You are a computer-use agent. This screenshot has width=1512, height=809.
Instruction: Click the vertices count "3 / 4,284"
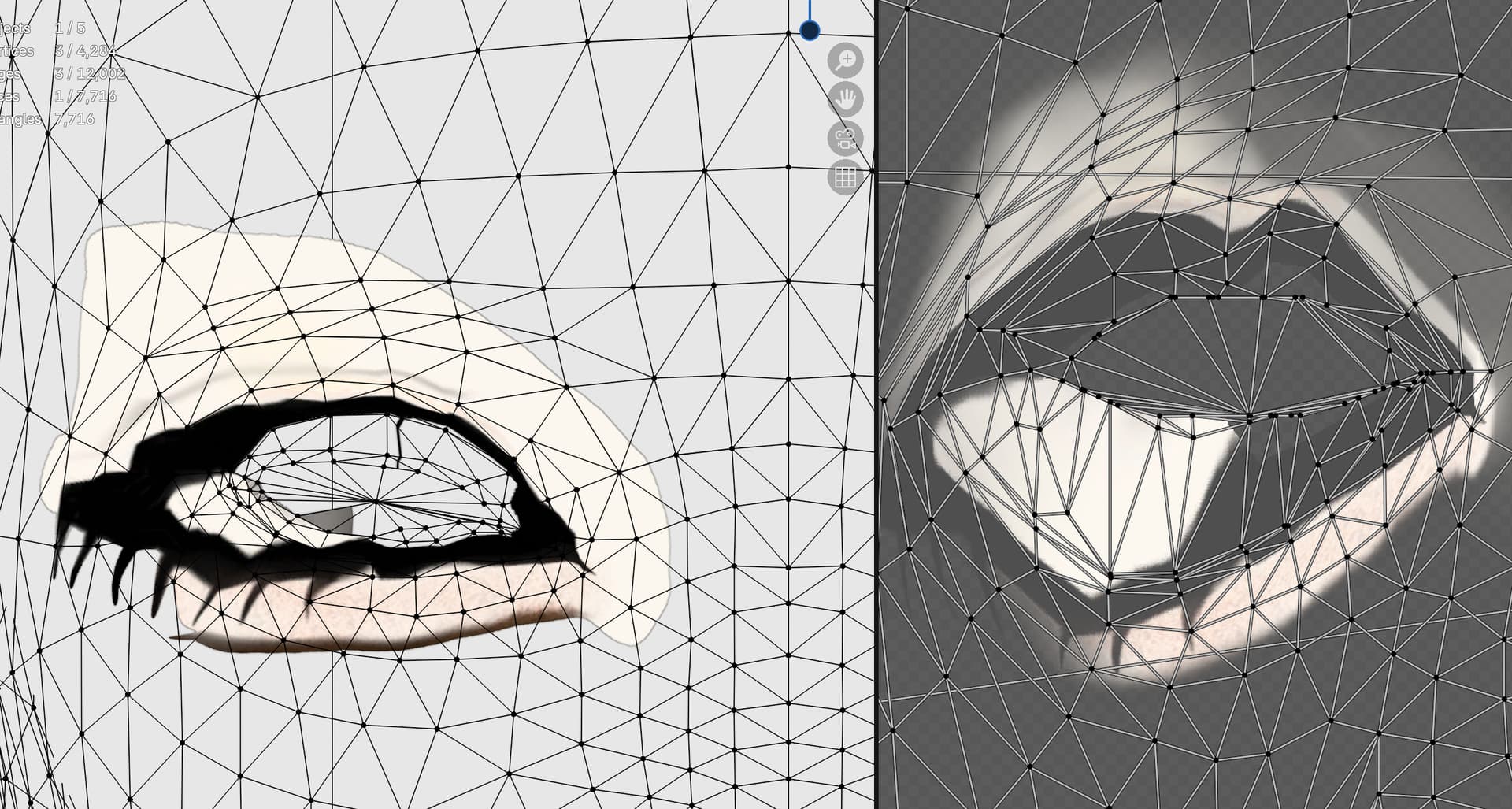click(x=86, y=51)
